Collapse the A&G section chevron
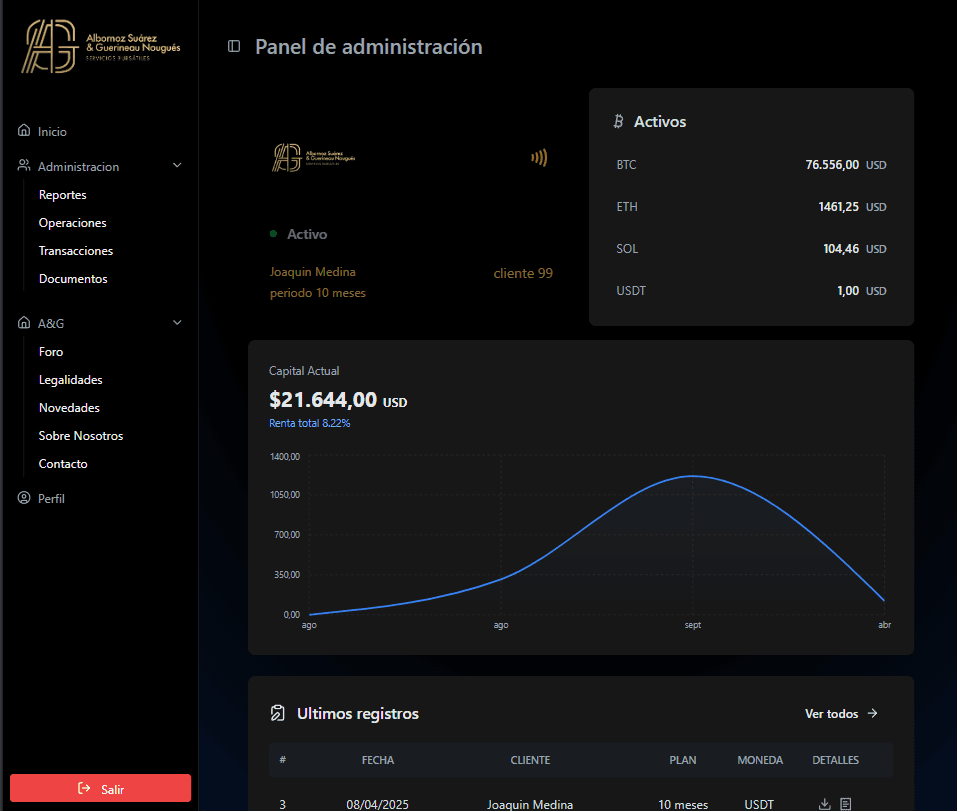This screenshot has width=957, height=811. point(177,323)
